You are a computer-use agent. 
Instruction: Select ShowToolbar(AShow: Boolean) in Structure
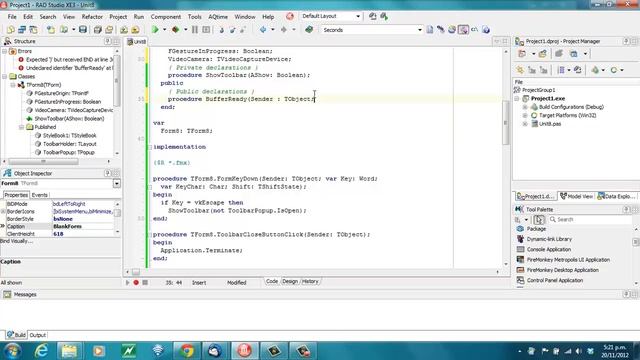tap(69, 119)
